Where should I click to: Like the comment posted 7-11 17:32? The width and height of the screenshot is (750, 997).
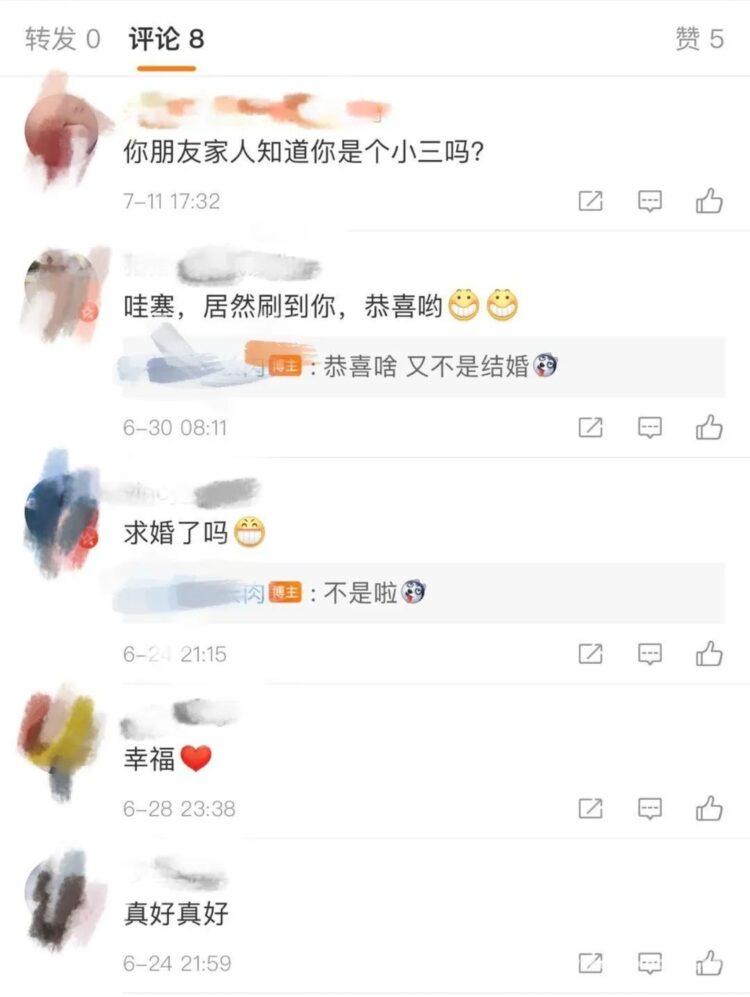coord(709,201)
